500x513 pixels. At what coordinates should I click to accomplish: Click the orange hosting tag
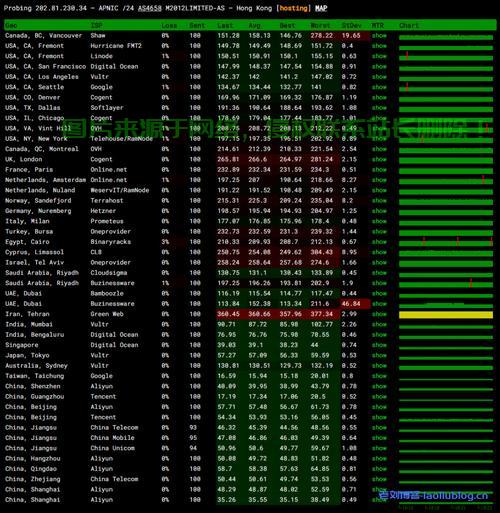[293, 8]
